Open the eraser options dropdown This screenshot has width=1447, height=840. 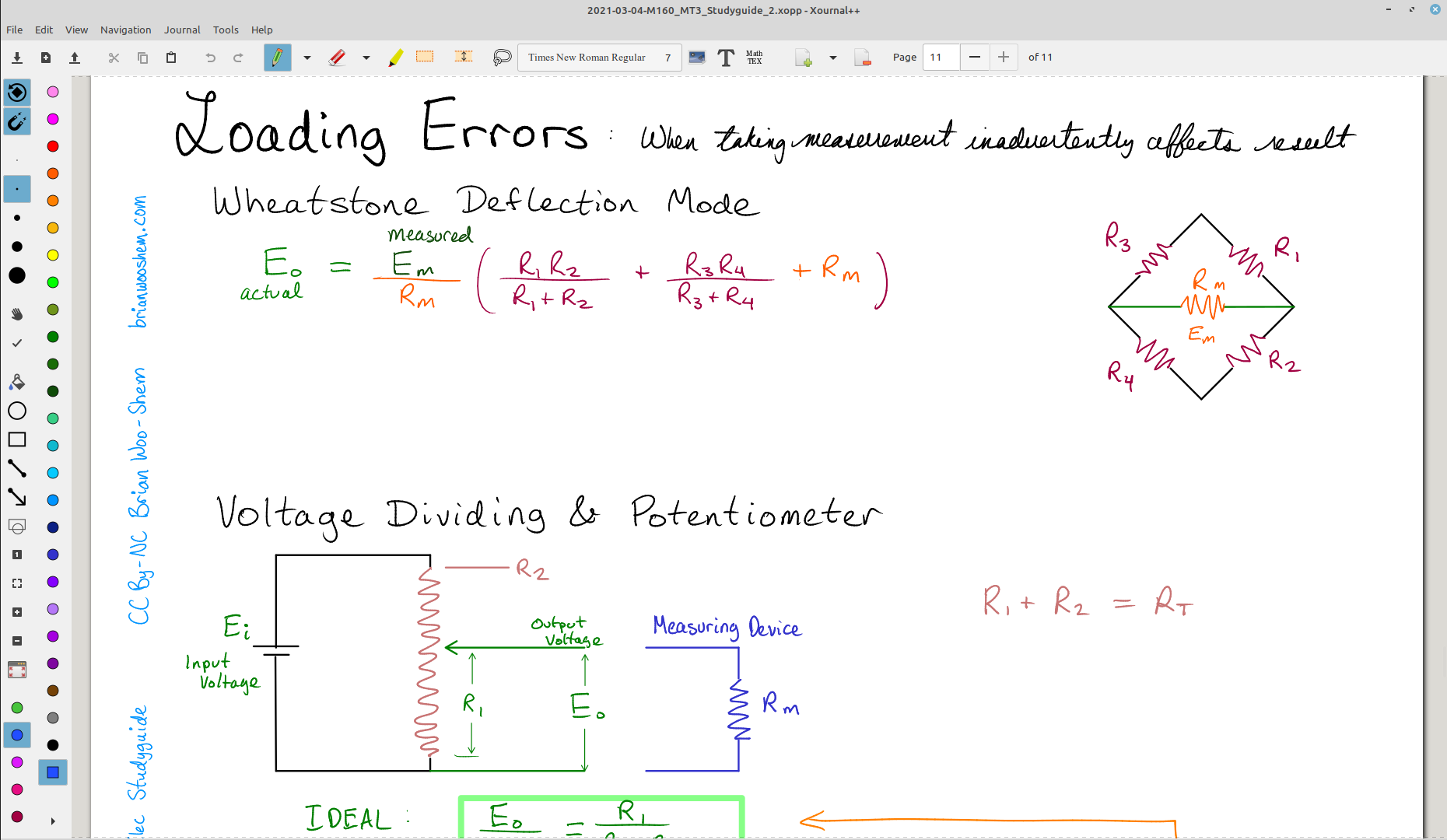click(x=366, y=57)
